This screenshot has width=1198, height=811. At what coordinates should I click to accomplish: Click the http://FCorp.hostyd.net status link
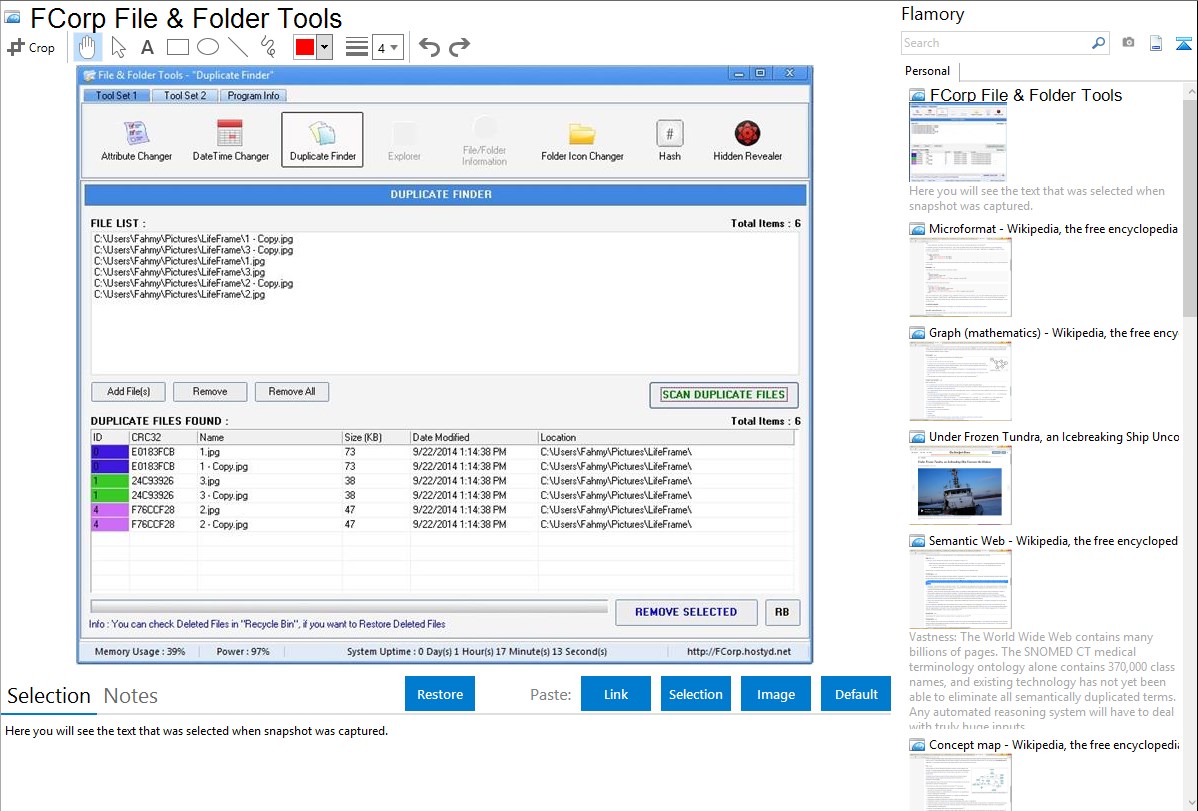[739, 651]
